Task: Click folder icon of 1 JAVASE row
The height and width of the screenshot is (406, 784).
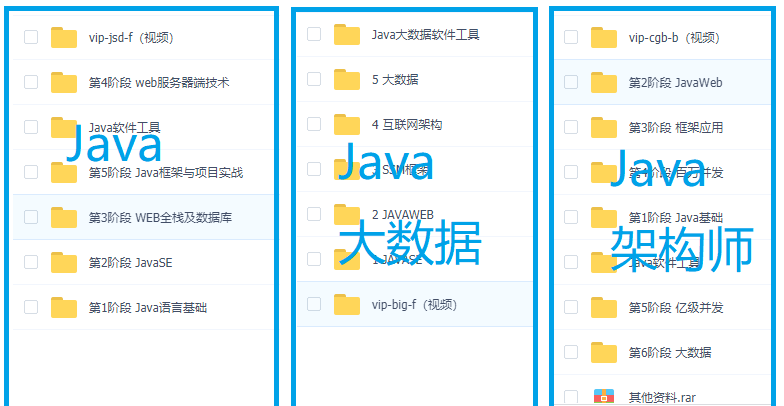Action: 347,260
